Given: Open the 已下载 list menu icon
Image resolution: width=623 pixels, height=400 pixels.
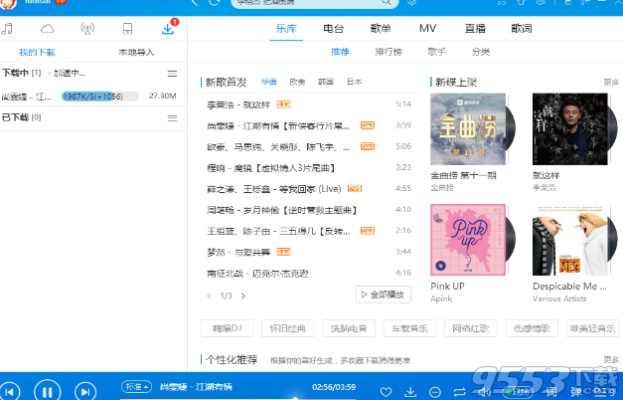Looking at the screenshot, I should tap(172, 118).
